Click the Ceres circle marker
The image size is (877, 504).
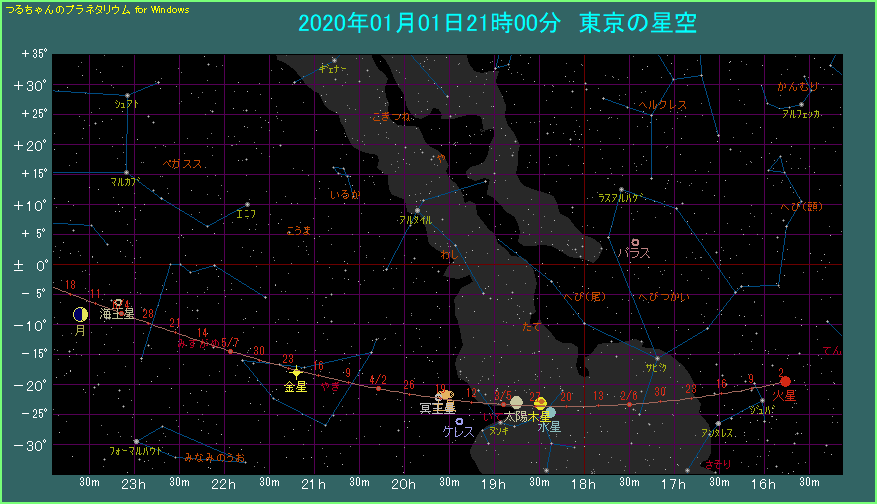[459, 421]
